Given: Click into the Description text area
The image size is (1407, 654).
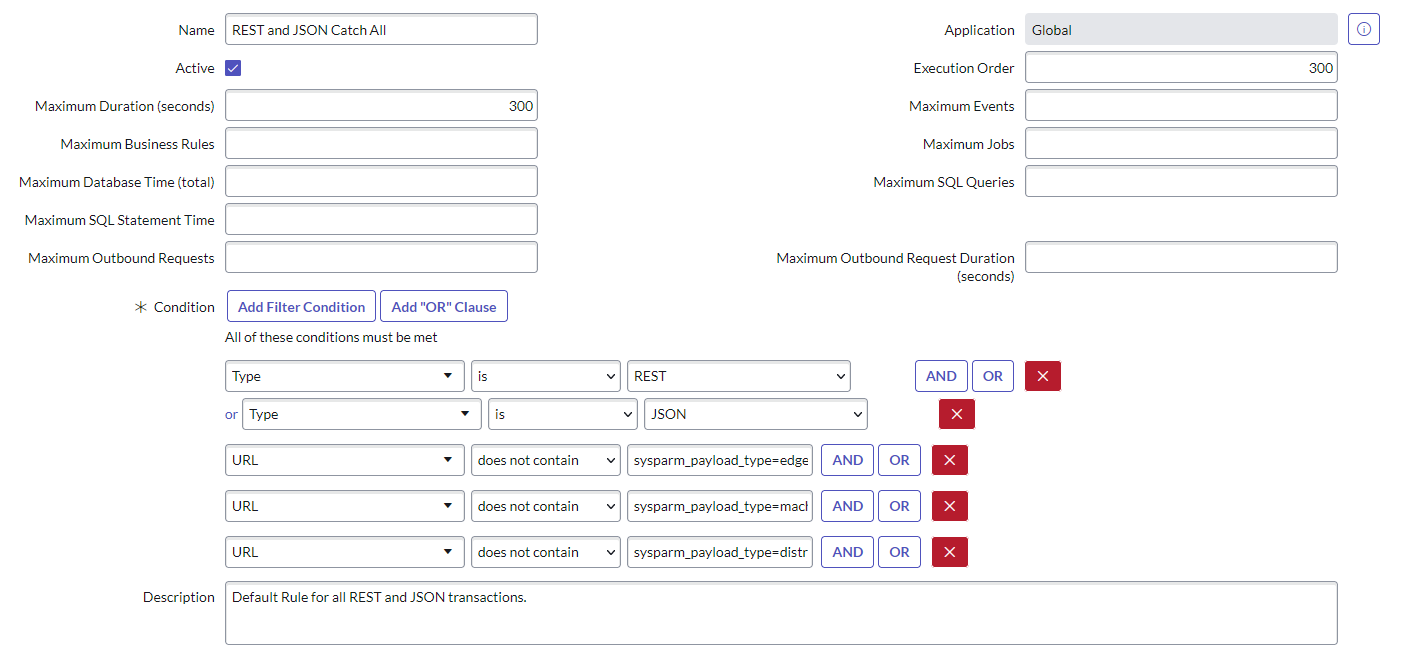Looking at the screenshot, I should click(x=780, y=613).
